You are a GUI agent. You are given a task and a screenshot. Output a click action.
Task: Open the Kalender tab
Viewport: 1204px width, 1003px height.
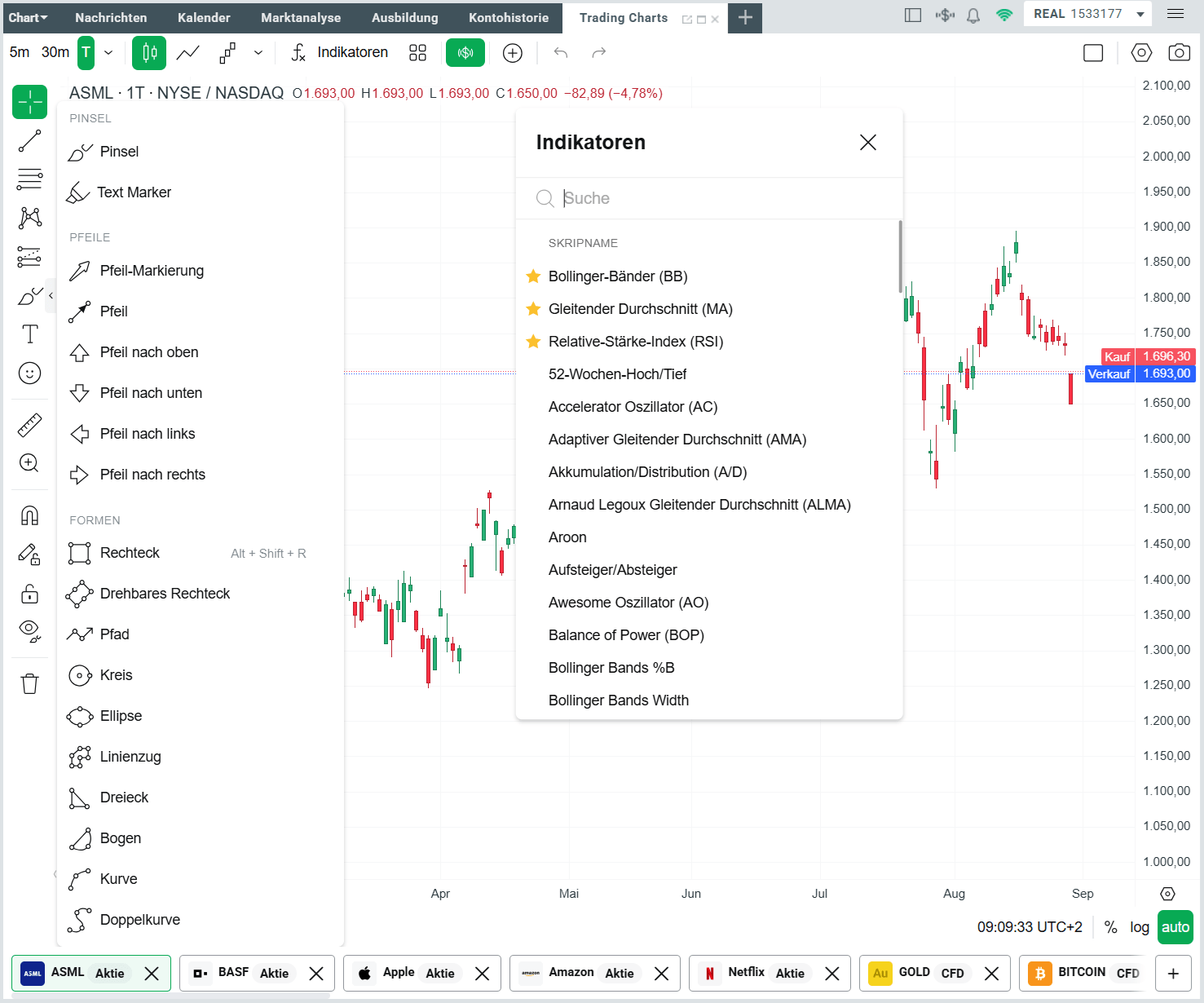tap(204, 17)
